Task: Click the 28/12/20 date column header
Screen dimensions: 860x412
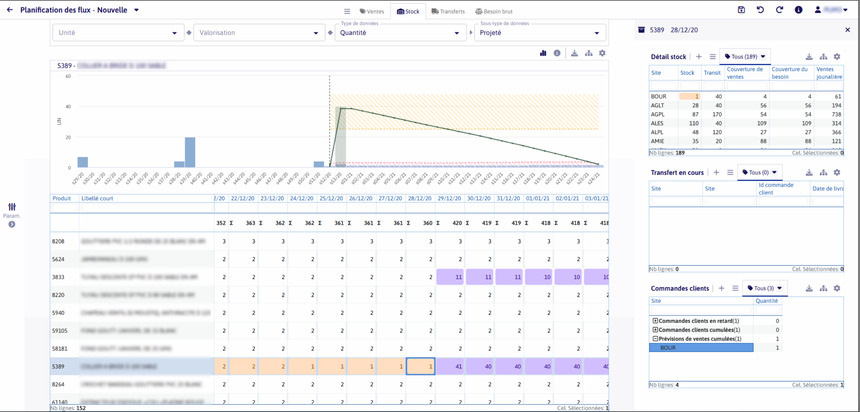Action: click(421, 198)
